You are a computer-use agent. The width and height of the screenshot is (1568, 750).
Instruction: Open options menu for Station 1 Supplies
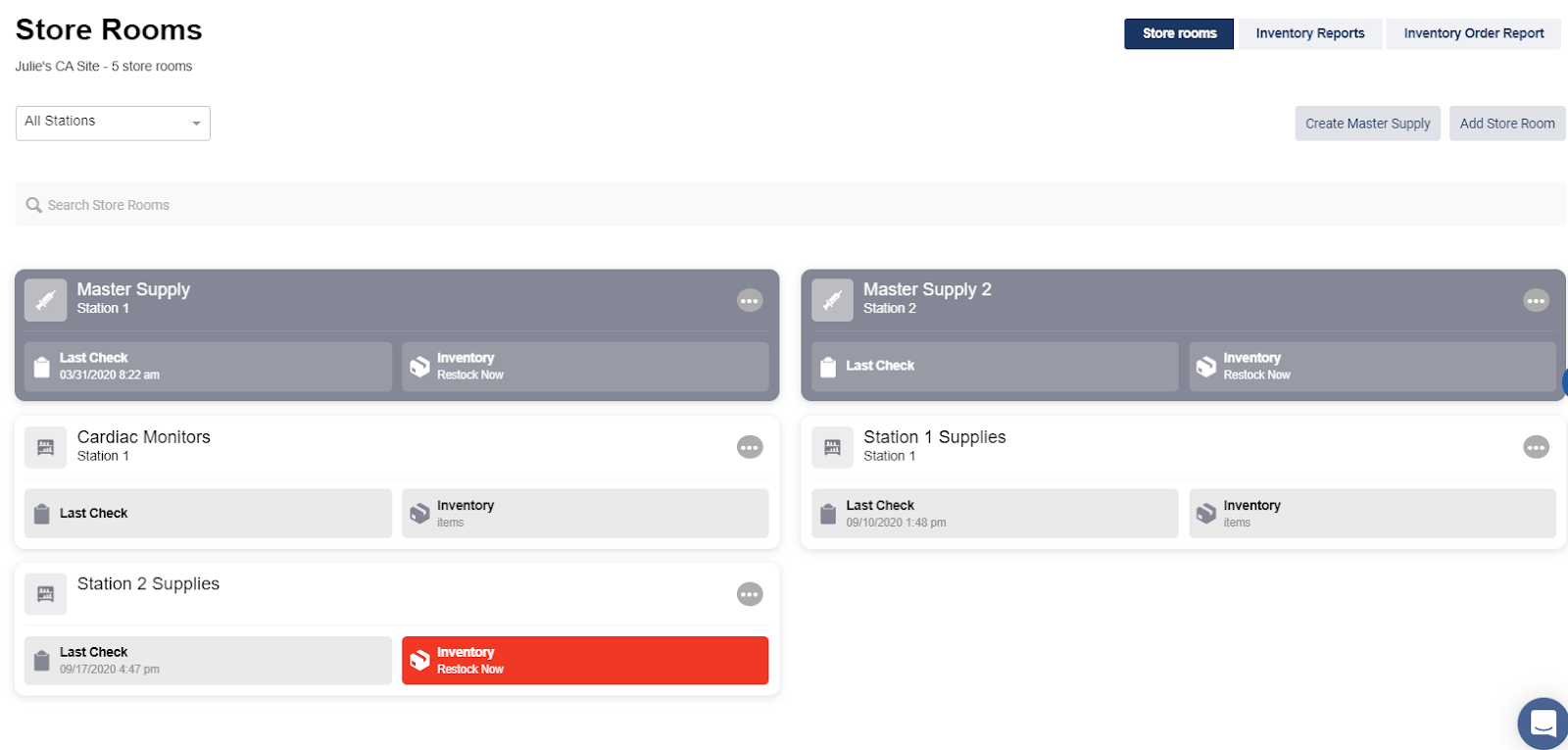1536,447
